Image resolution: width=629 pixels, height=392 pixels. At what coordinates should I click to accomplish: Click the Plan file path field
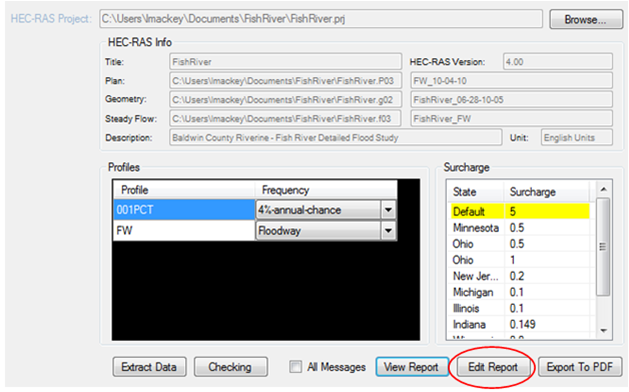tap(285, 81)
